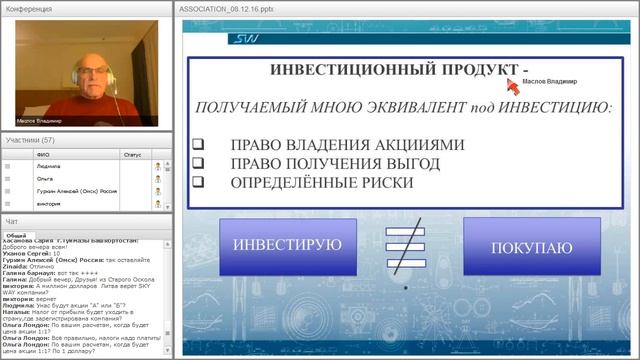Click Галина's message about Старого Оскола
The image size is (640, 360).
pyautogui.click(x=78, y=280)
